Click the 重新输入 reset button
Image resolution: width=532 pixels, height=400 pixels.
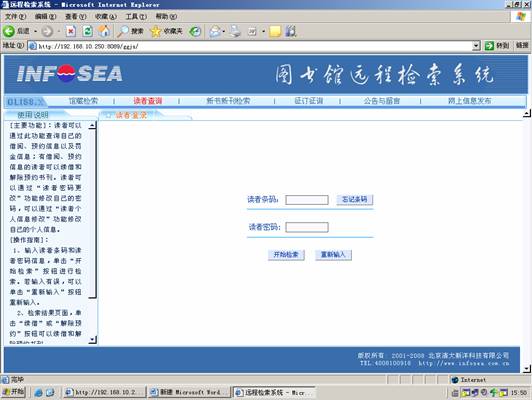click(x=333, y=255)
